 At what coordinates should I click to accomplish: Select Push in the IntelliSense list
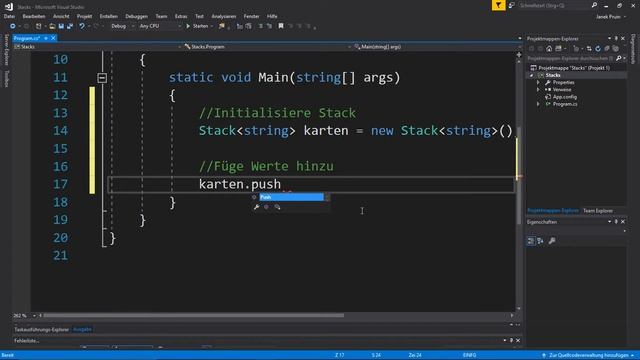[291, 197]
